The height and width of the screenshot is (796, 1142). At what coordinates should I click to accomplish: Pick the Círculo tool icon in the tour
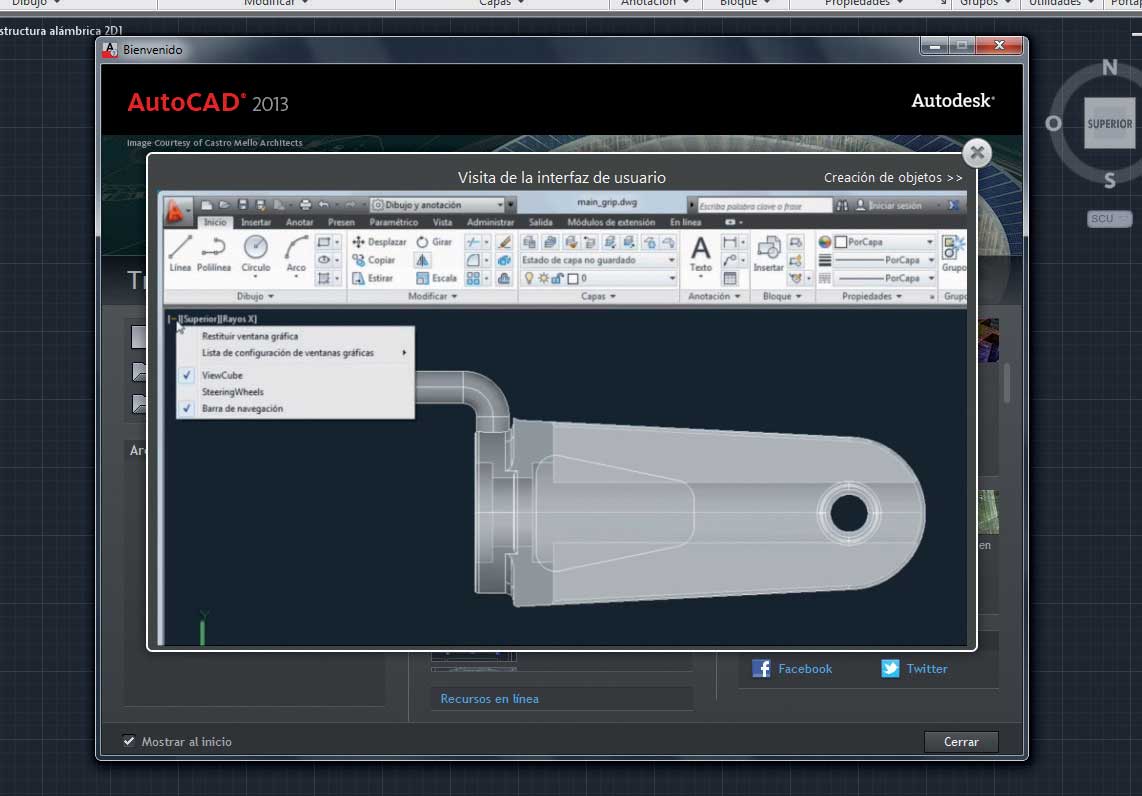point(256,248)
